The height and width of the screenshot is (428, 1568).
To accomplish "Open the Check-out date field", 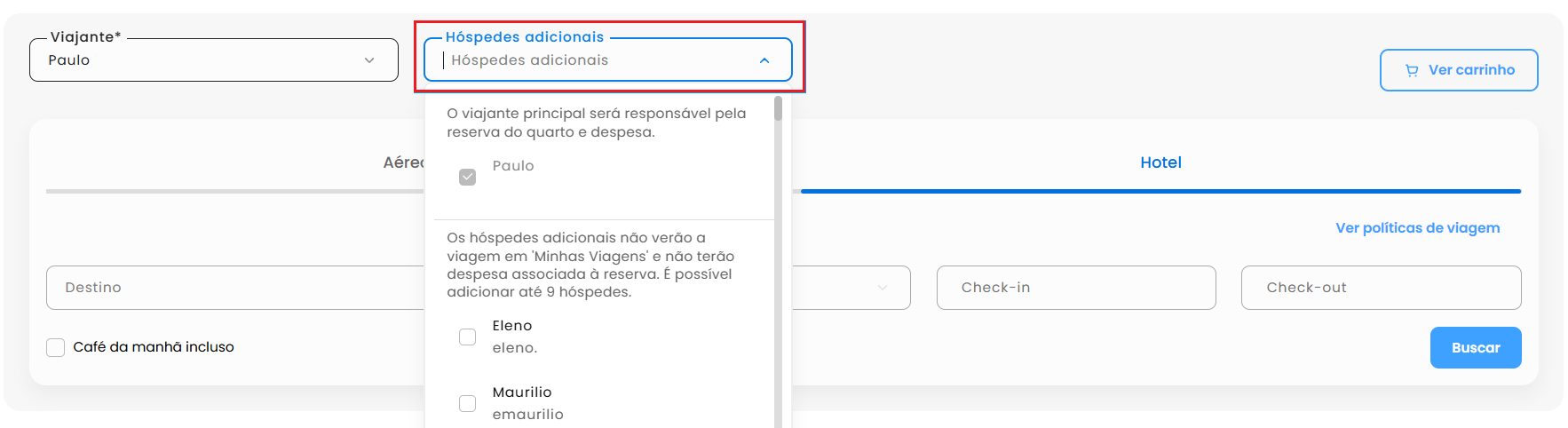I will coord(1381,288).
